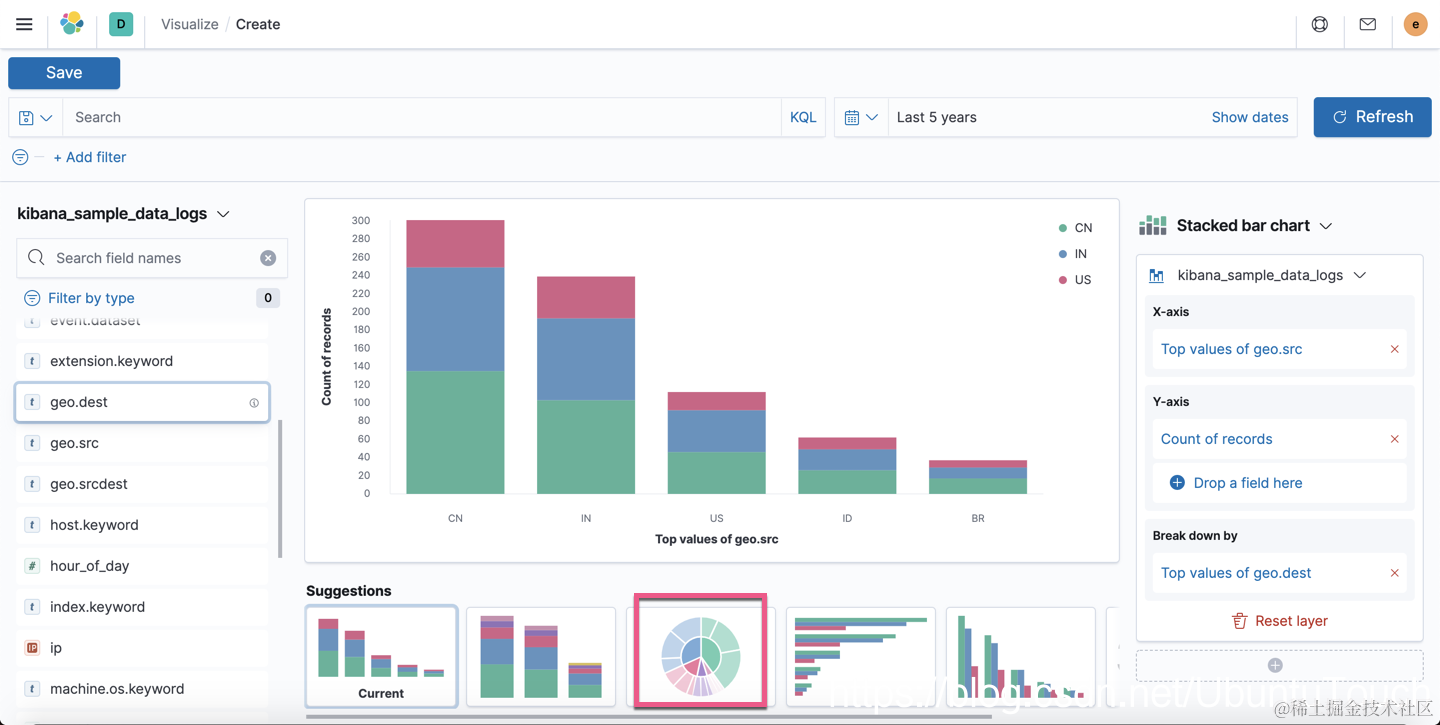Screen dimensions: 1440x725
Task: Click Show dates link
Action: pyautogui.click(x=1250, y=117)
